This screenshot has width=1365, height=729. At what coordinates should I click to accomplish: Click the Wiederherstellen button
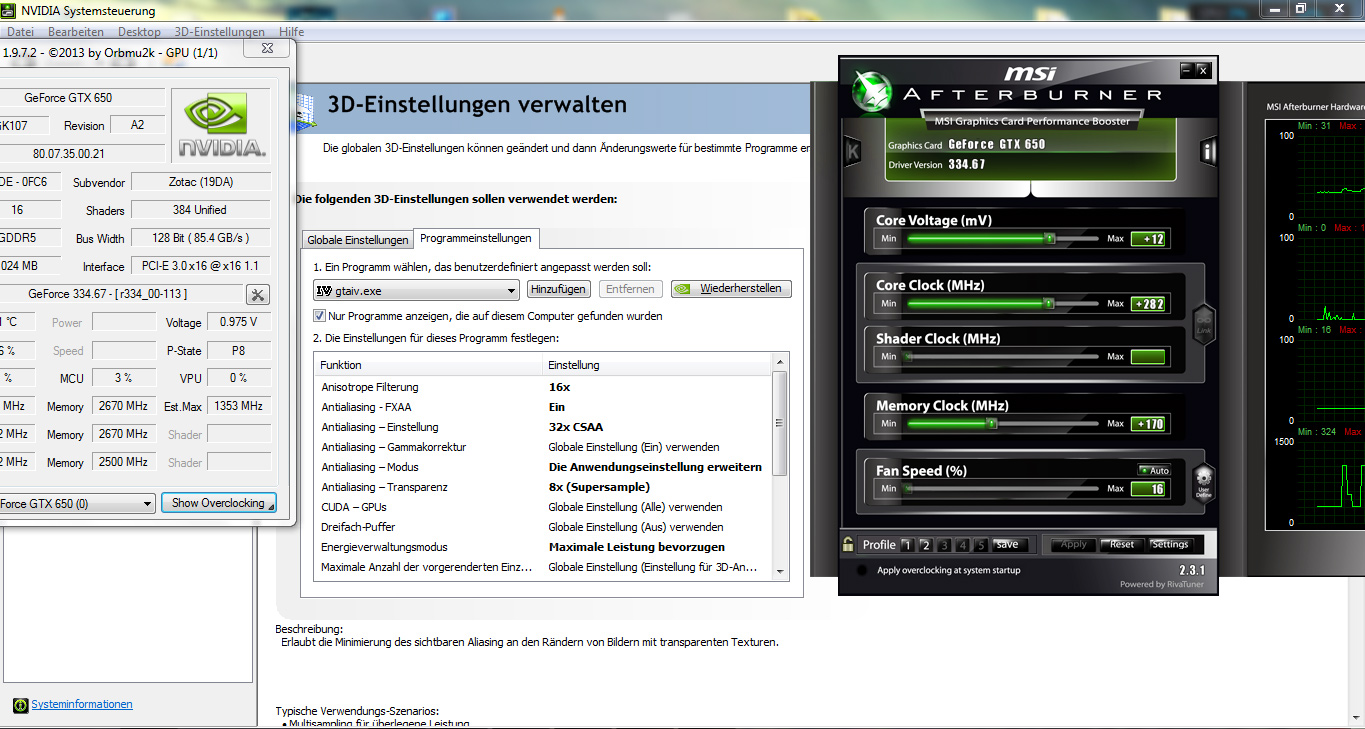(x=731, y=289)
